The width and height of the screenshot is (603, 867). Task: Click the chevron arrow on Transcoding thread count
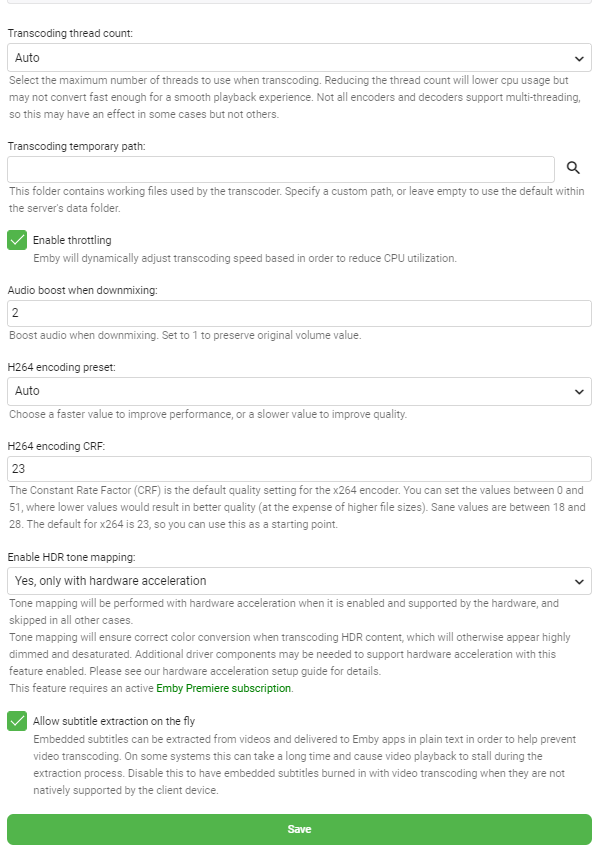(x=579, y=58)
